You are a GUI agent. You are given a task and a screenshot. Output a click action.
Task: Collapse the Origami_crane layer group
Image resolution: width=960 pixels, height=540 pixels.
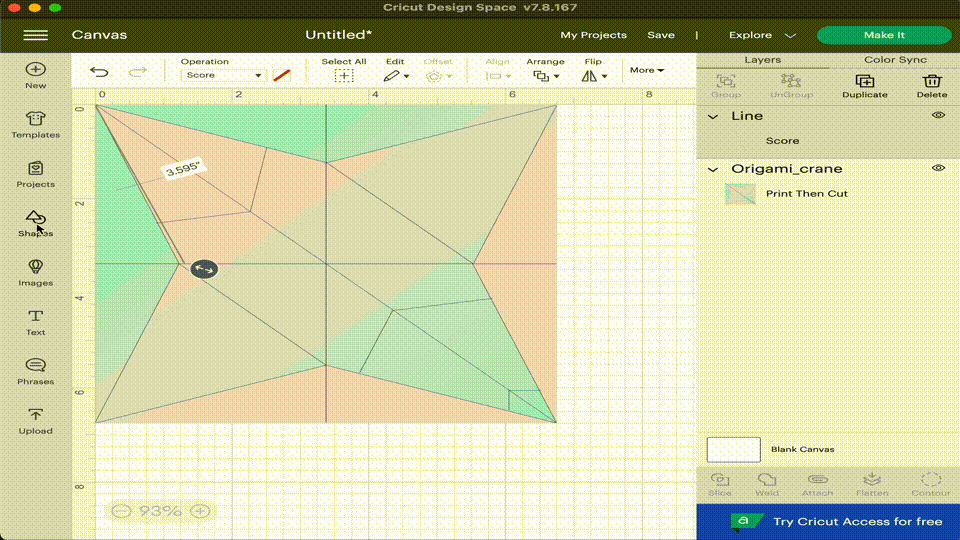click(x=713, y=170)
